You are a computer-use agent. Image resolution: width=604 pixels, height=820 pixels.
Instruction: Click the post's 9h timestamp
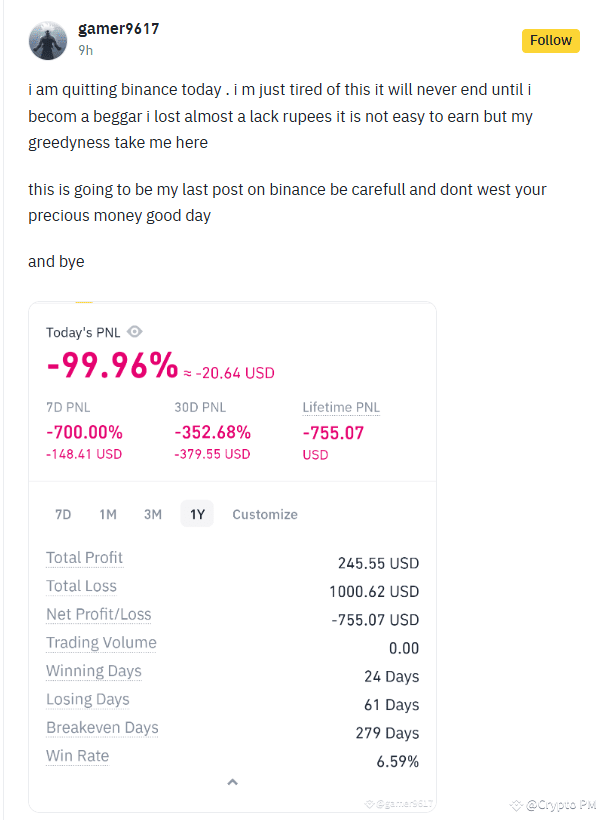[86, 50]
